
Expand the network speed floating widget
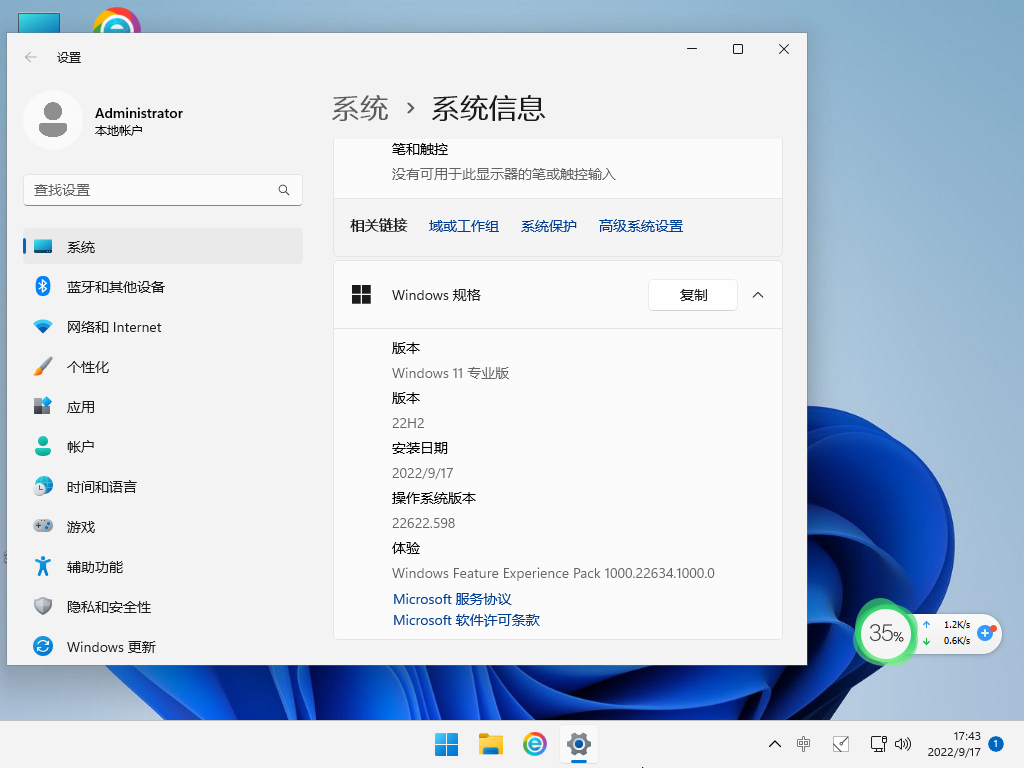click(x=985, y=633)
